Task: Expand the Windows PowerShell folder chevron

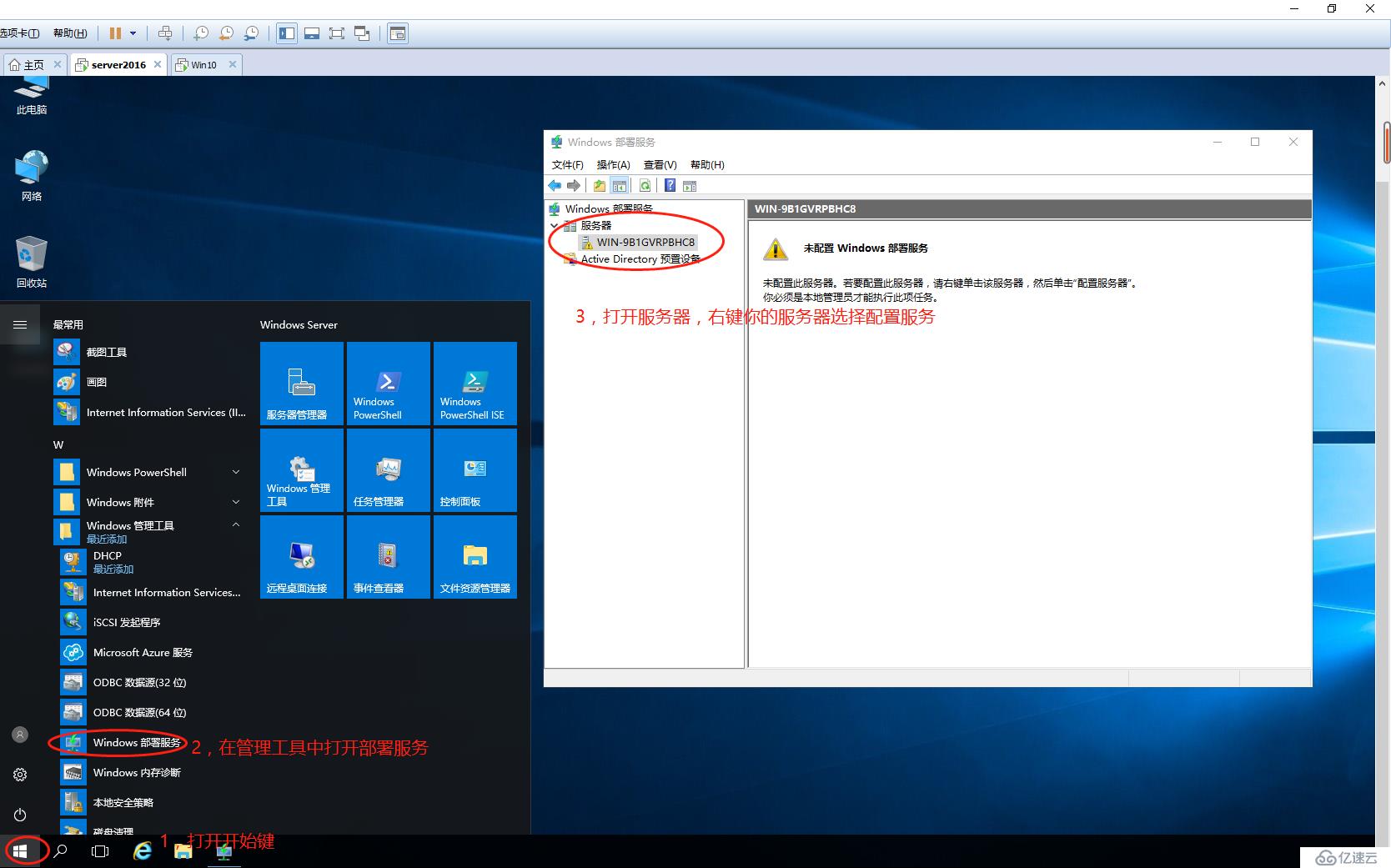Action: click(x=236, y=472)
